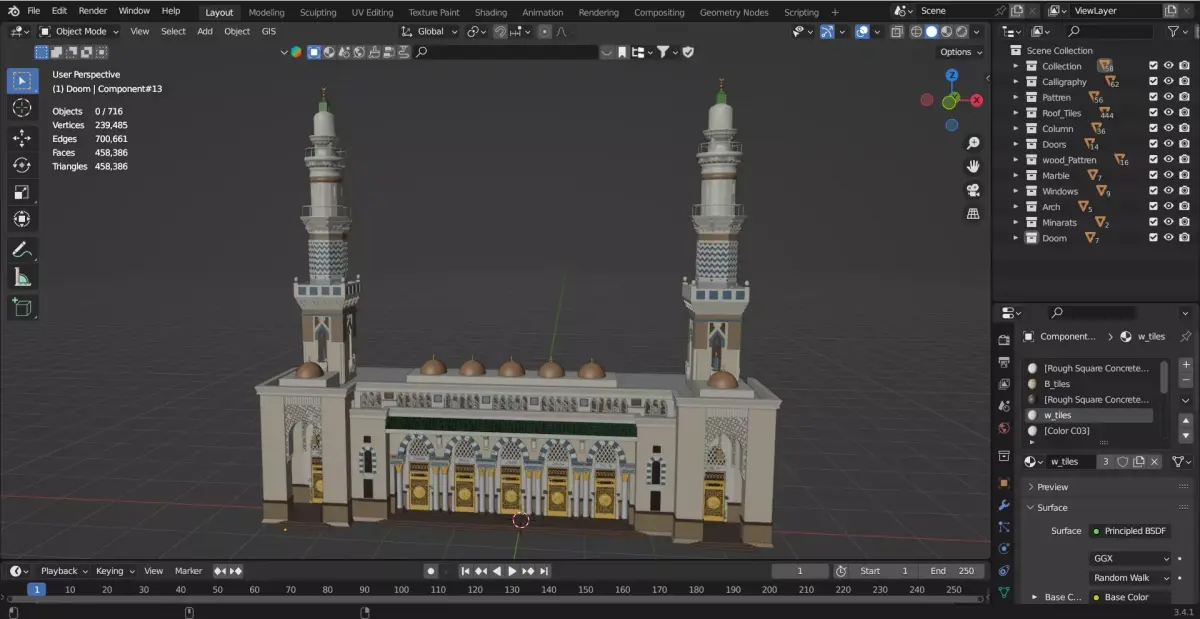The height and width of the screenshot is (619, 1200).
Task: Open the Output properties tab
Action: 1004,362
